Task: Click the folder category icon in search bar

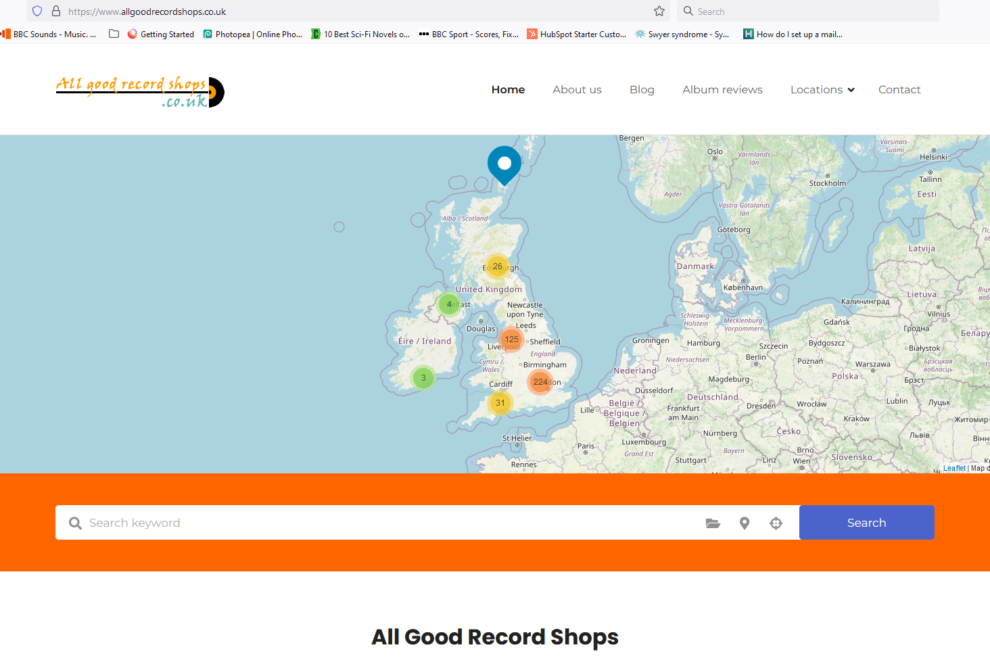Action: click(x=713, y=523)
